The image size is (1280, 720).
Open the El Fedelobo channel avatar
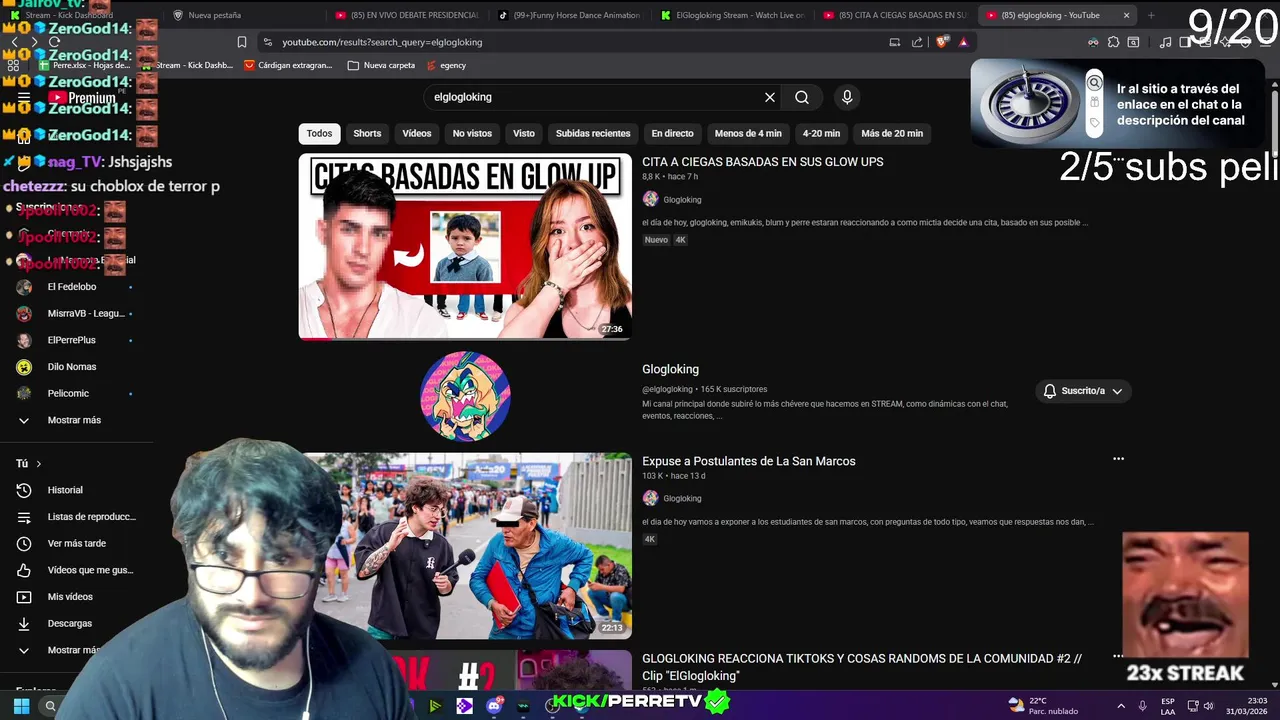24,287
